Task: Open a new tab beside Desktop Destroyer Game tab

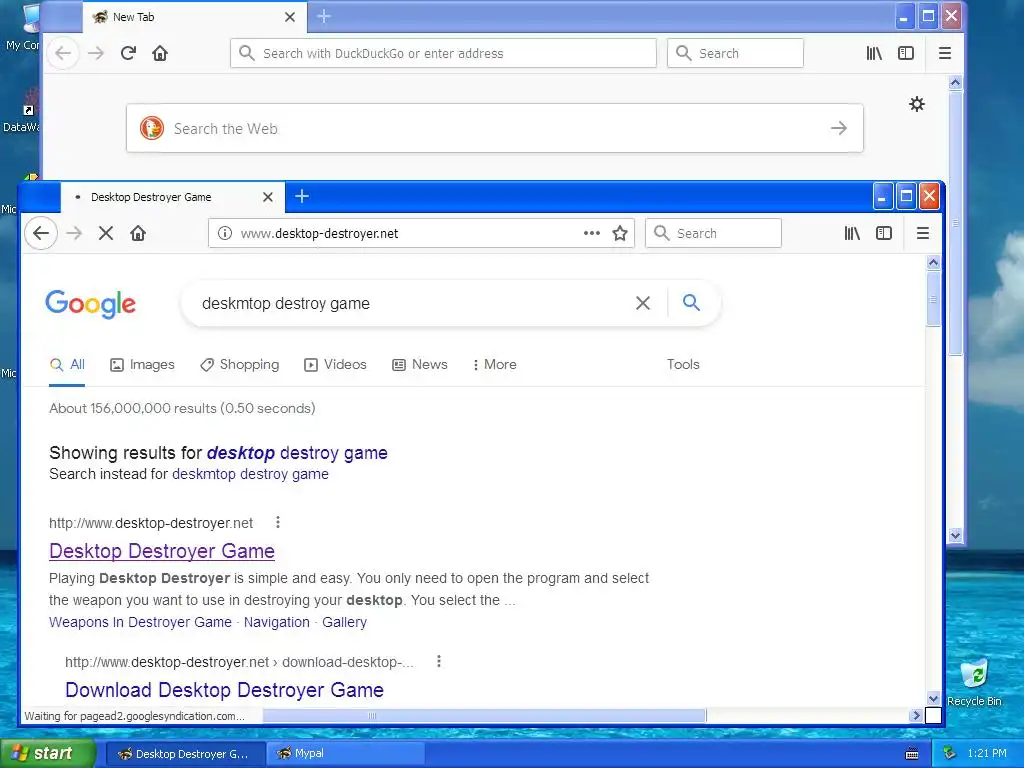Action: [302, 196]
